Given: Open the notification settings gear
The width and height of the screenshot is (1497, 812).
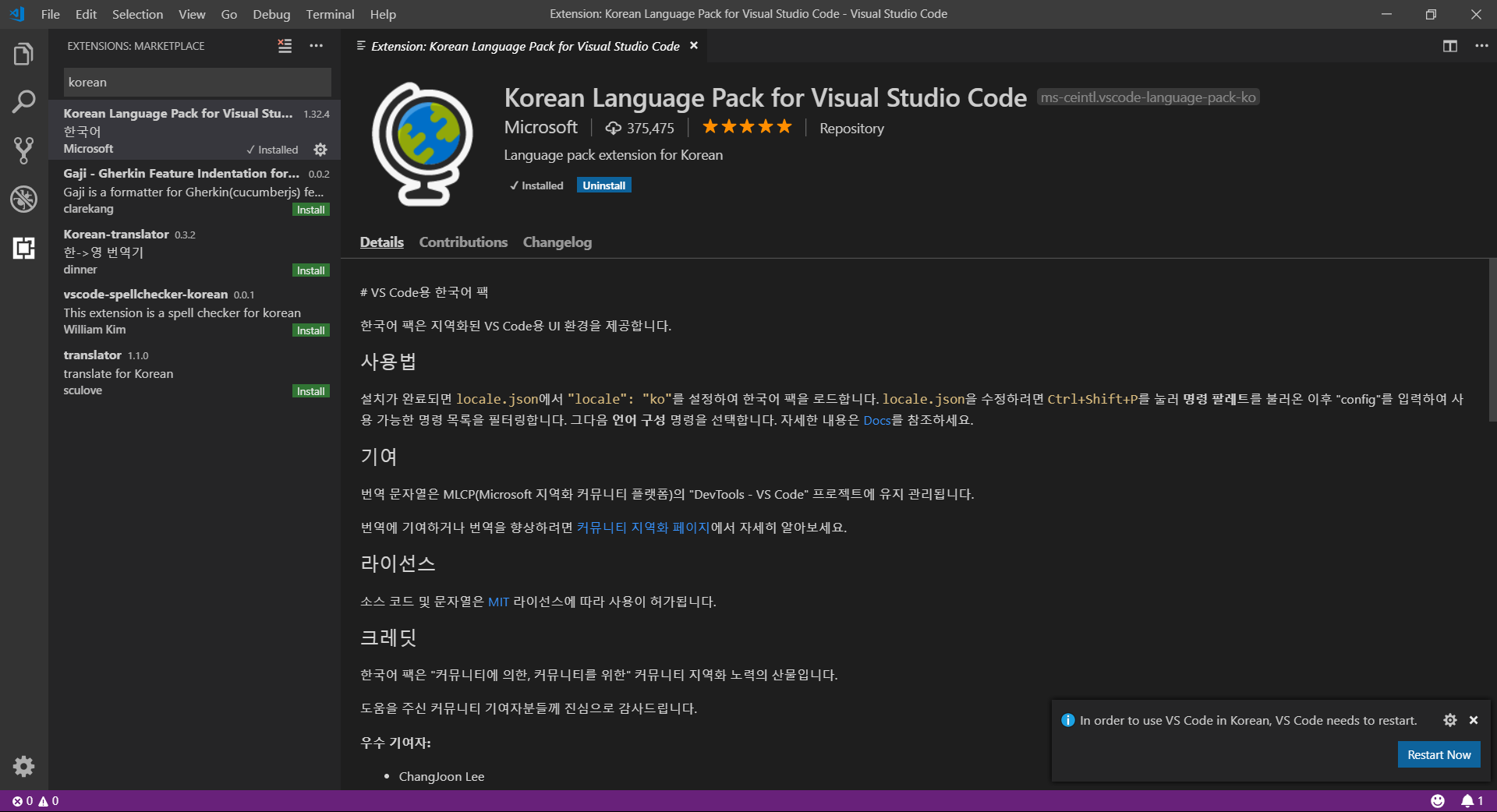Looking at the screenshot, I should (1449, 720).
